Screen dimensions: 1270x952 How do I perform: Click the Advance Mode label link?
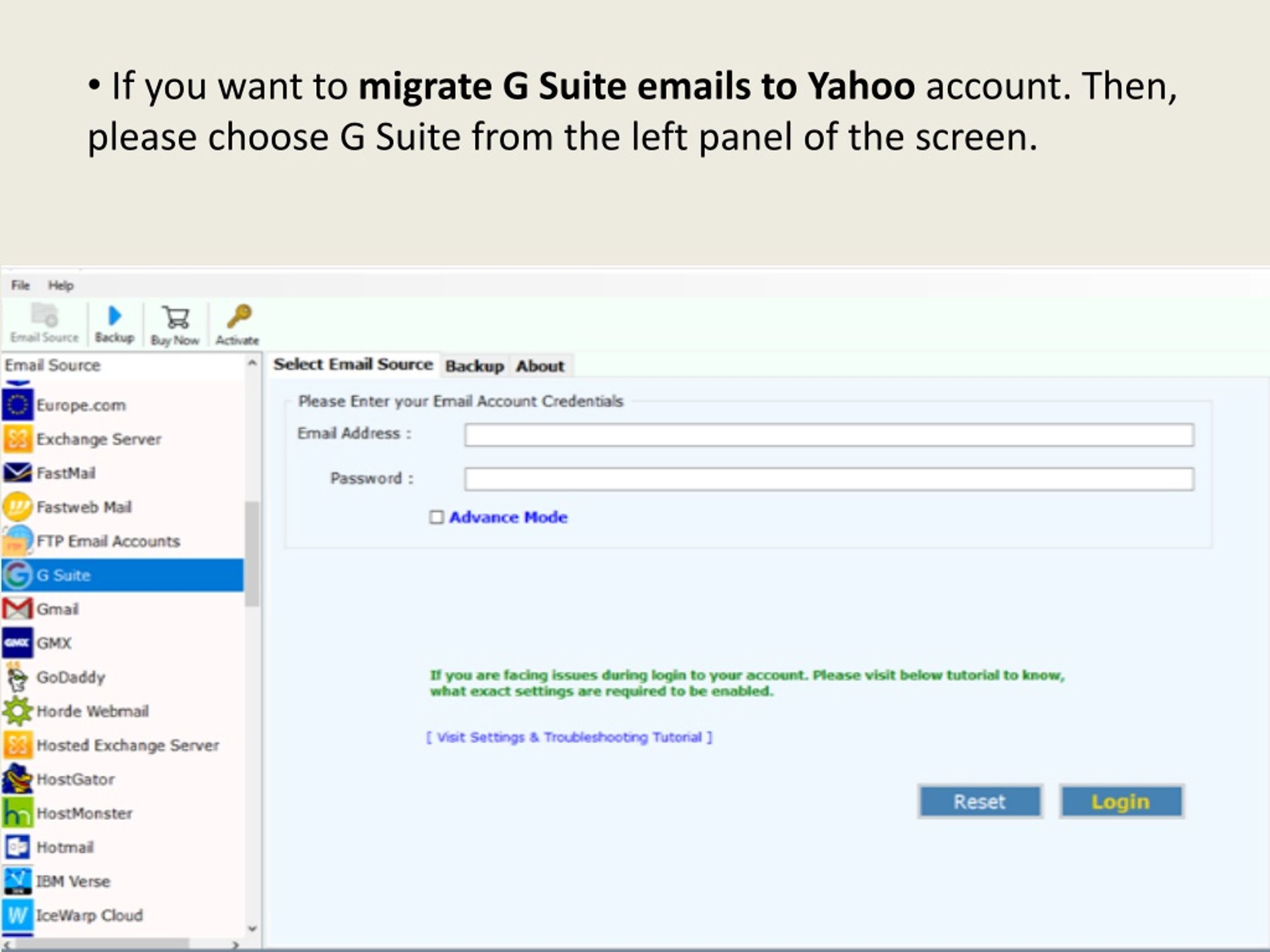click(508, 517)
